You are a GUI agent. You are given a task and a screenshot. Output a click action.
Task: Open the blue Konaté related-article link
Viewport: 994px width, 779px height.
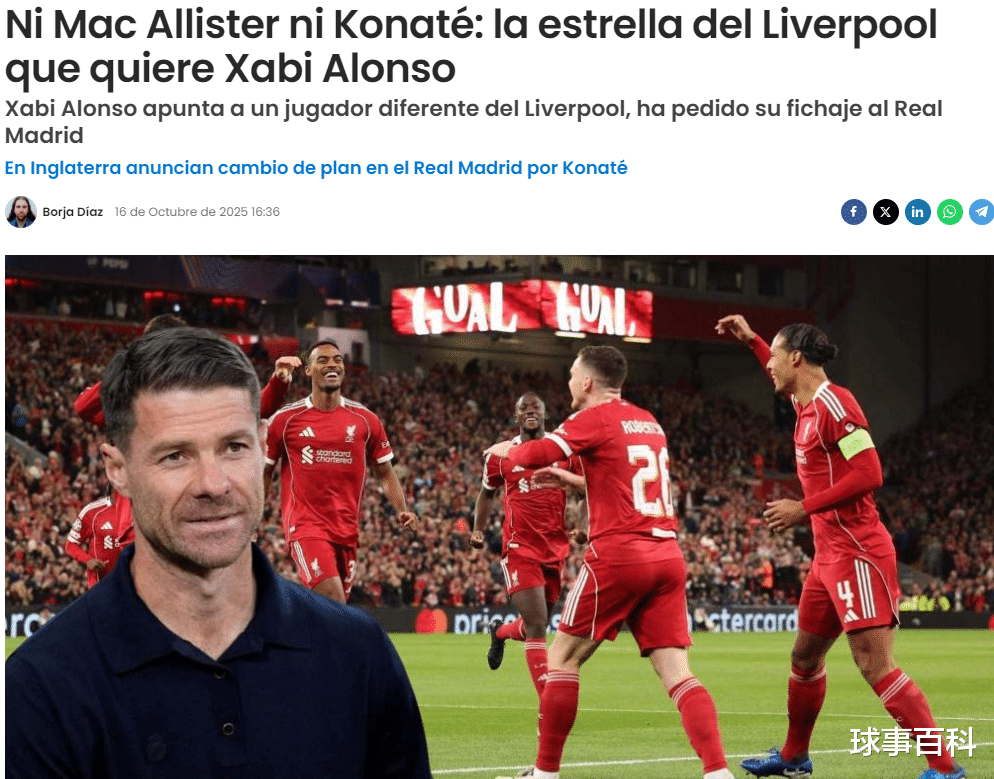click(x=316, y=168)
